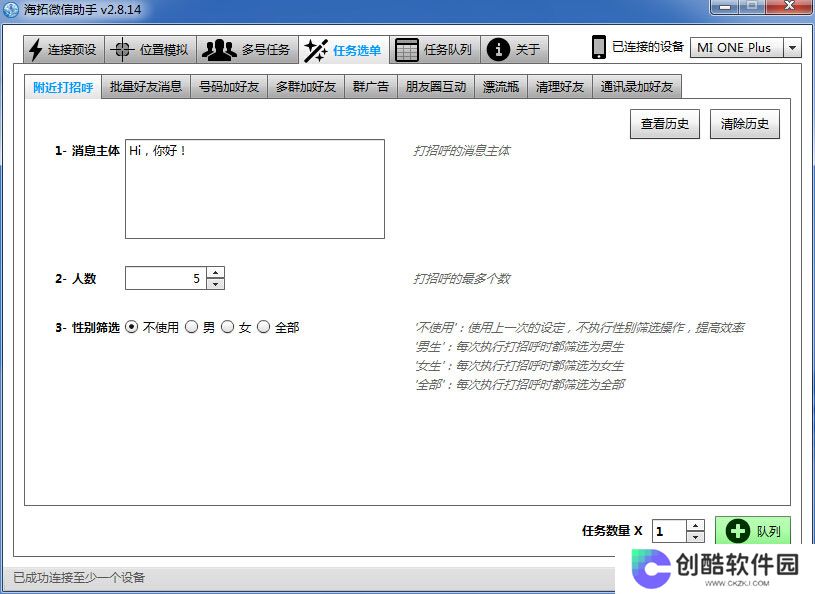
Task: Increase 任务数量 with the up arrow
Action: pyautogui.click(x=695, y=525)
